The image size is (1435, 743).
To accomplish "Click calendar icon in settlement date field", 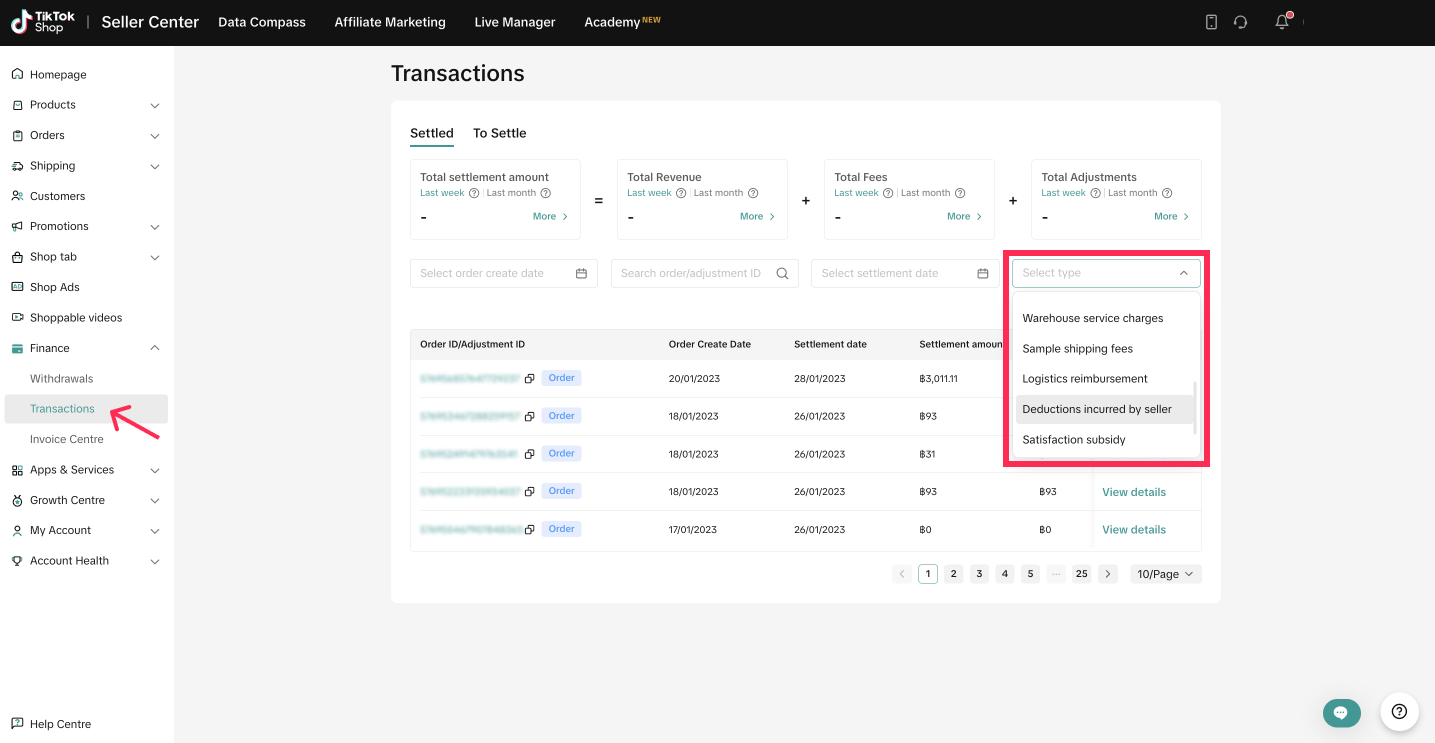I will click(x=982, y=273).
